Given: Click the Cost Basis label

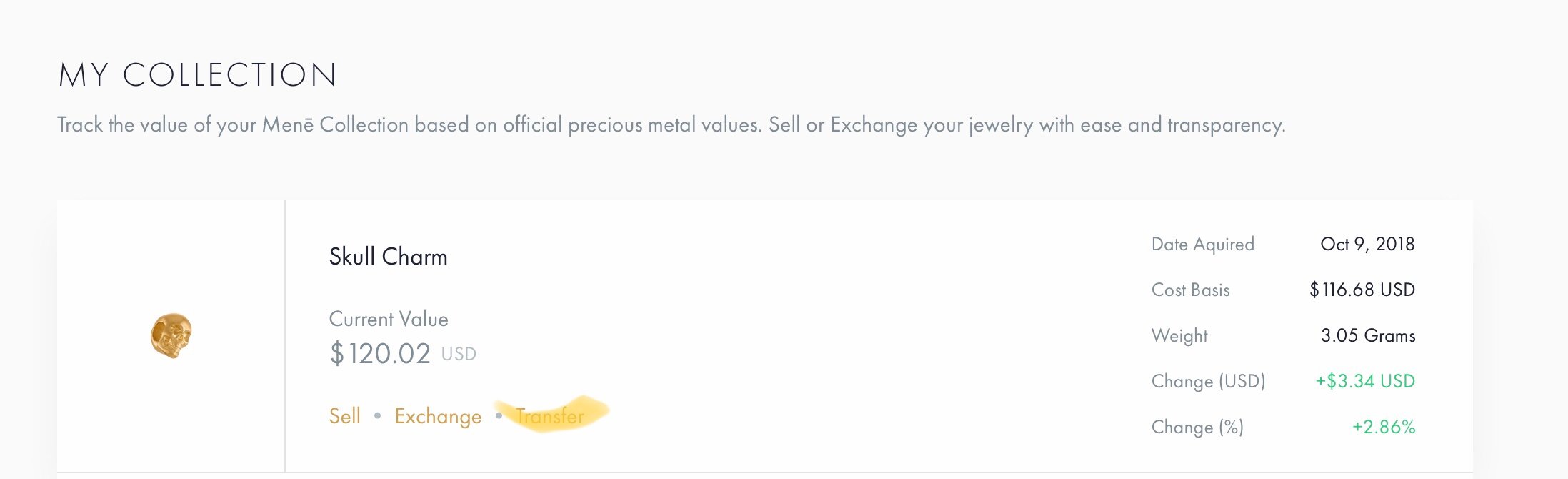Looking at the screenshot, I should pos(1190,290).
